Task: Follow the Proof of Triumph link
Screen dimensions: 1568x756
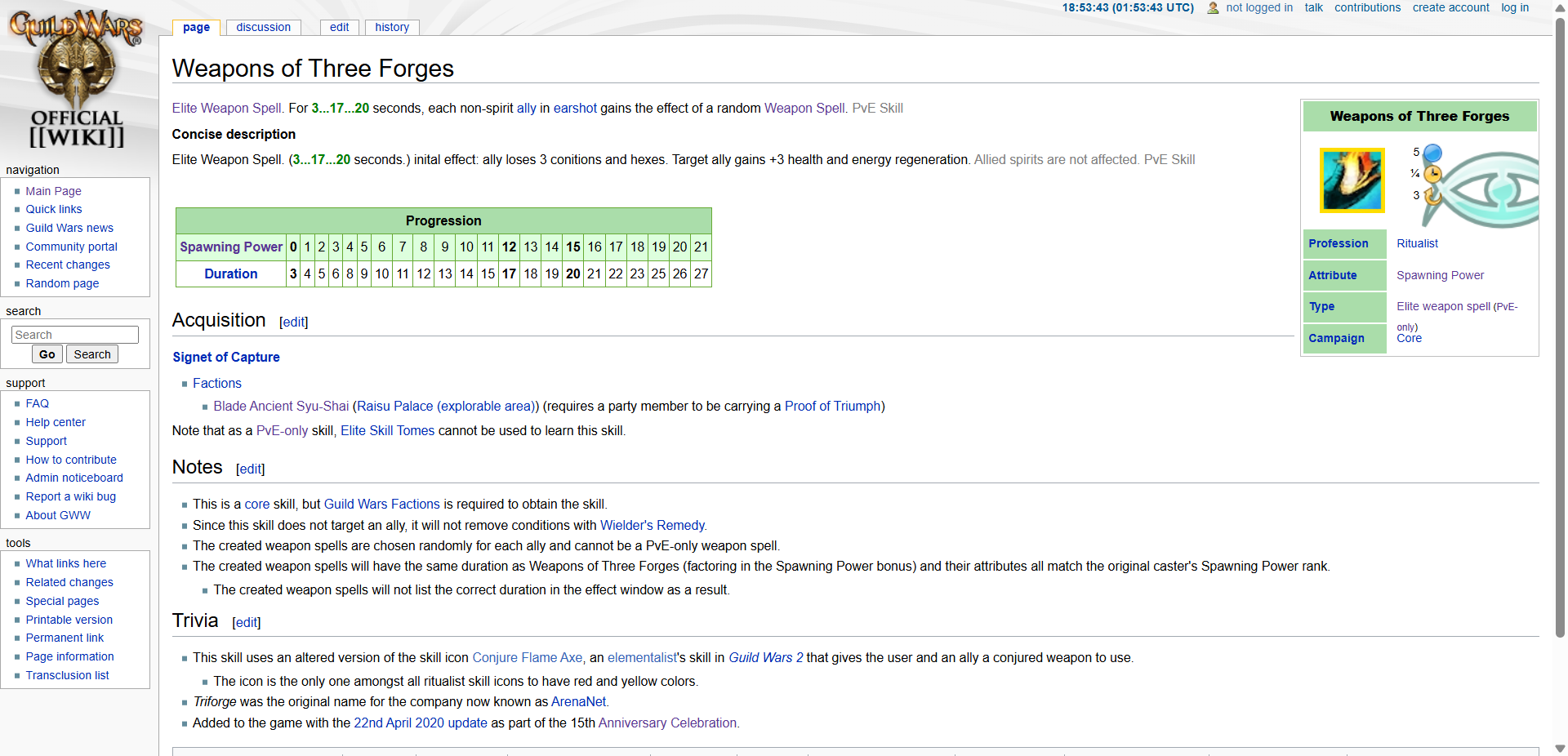Action: coord(833,406)
